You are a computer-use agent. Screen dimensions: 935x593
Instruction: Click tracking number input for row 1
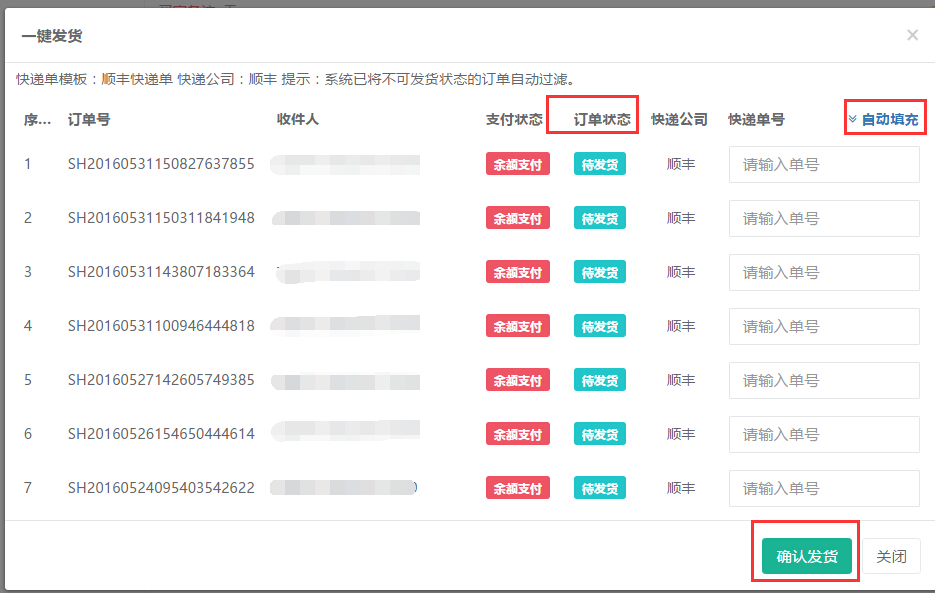824,164
